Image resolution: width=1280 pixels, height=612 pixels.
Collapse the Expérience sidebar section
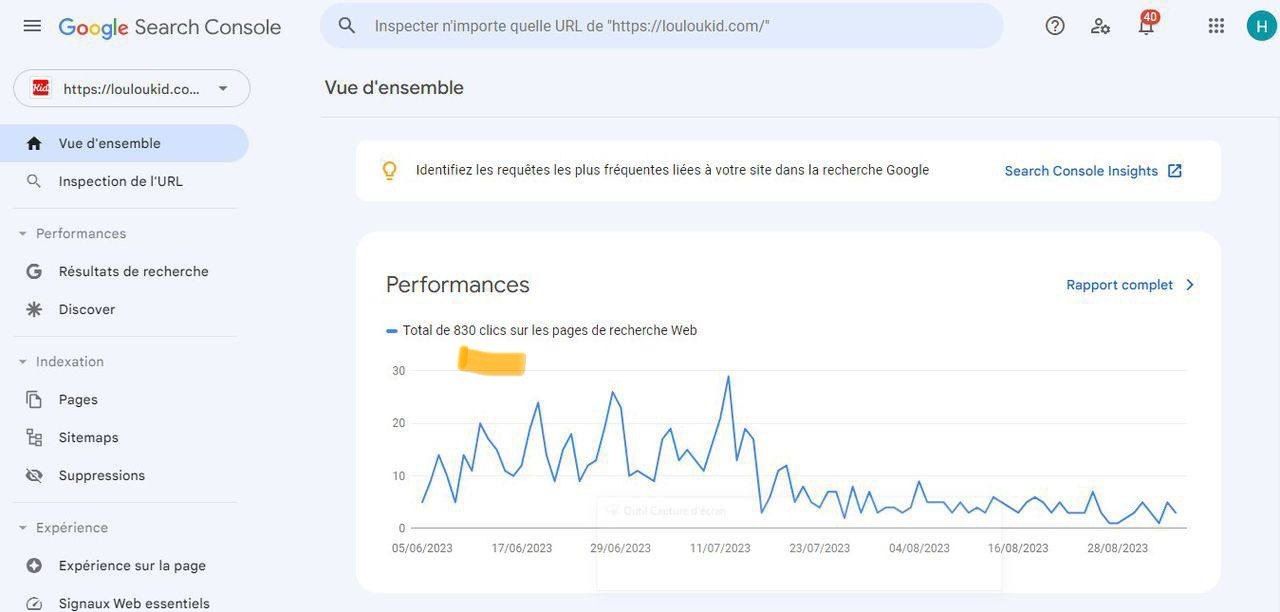[23, 528]
